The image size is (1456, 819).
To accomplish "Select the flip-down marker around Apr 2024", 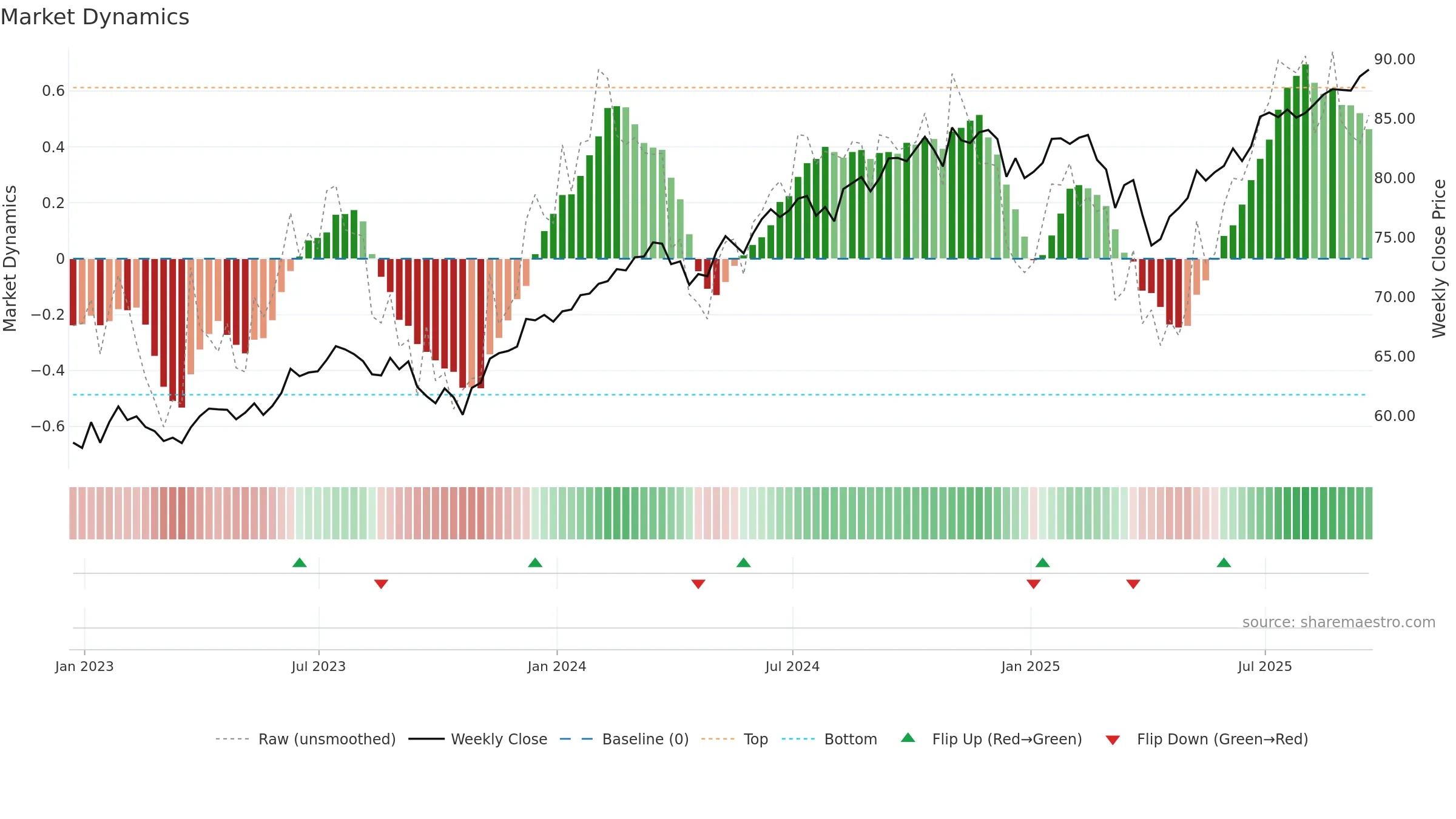I will (698, 584).
